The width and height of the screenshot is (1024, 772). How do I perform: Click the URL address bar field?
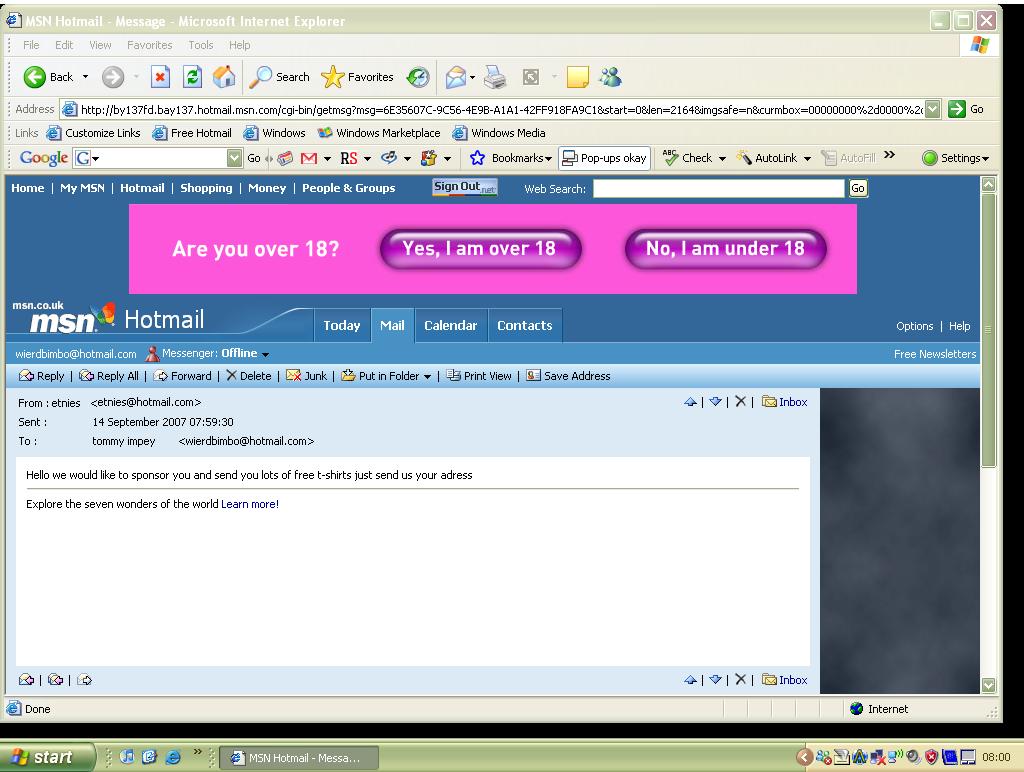pyautogui.click(x=502, y=110)
